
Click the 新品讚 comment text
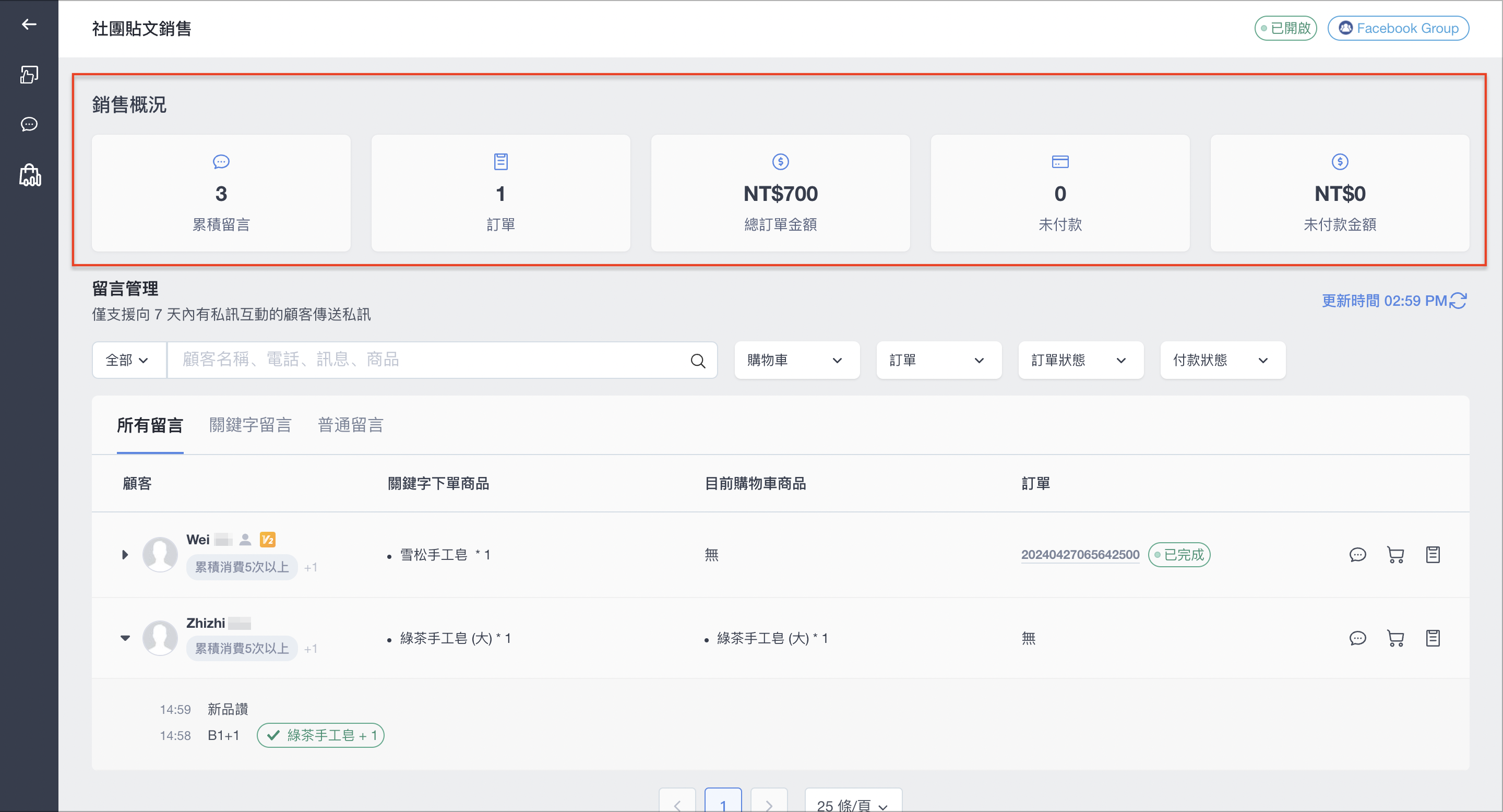[x=228, y=709]
